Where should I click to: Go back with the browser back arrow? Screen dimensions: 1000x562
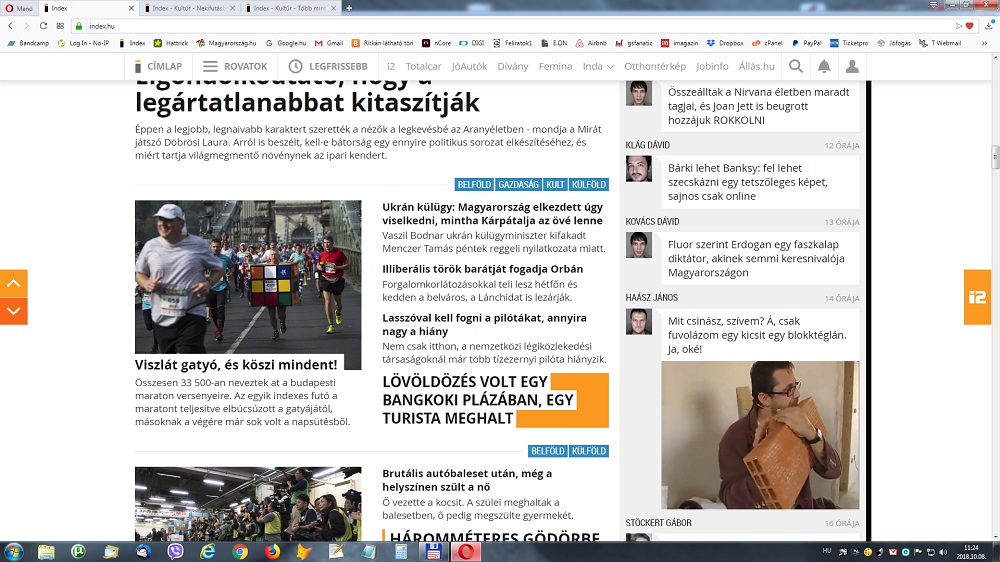pyautogui.click(x=10, y=26)
